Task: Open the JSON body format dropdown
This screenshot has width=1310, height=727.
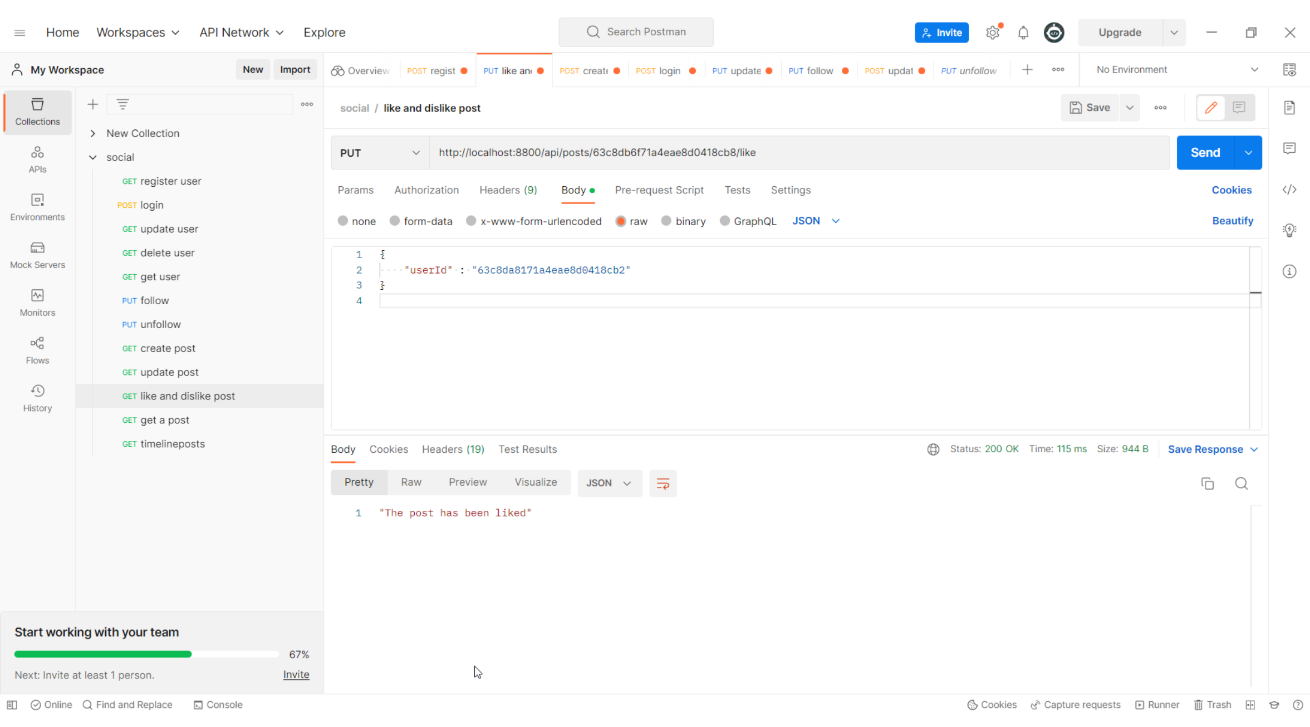Action: point(814,221)
